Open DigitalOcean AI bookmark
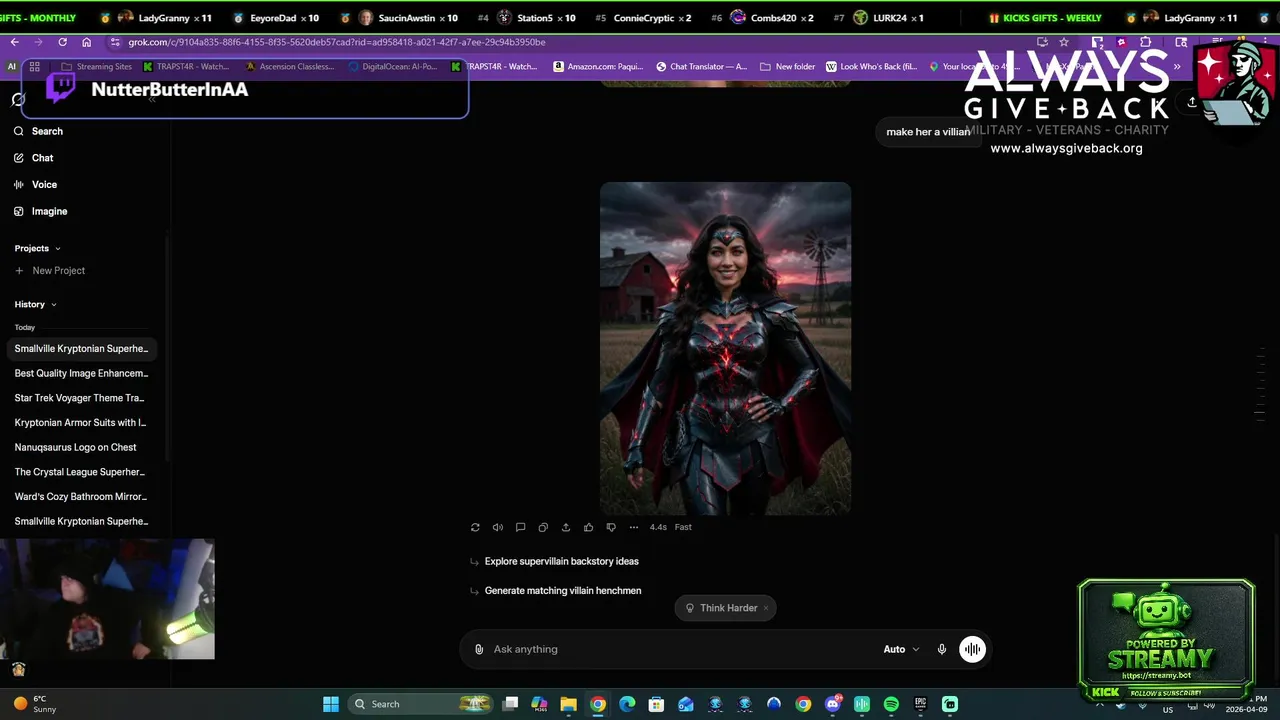 (392, 67)
